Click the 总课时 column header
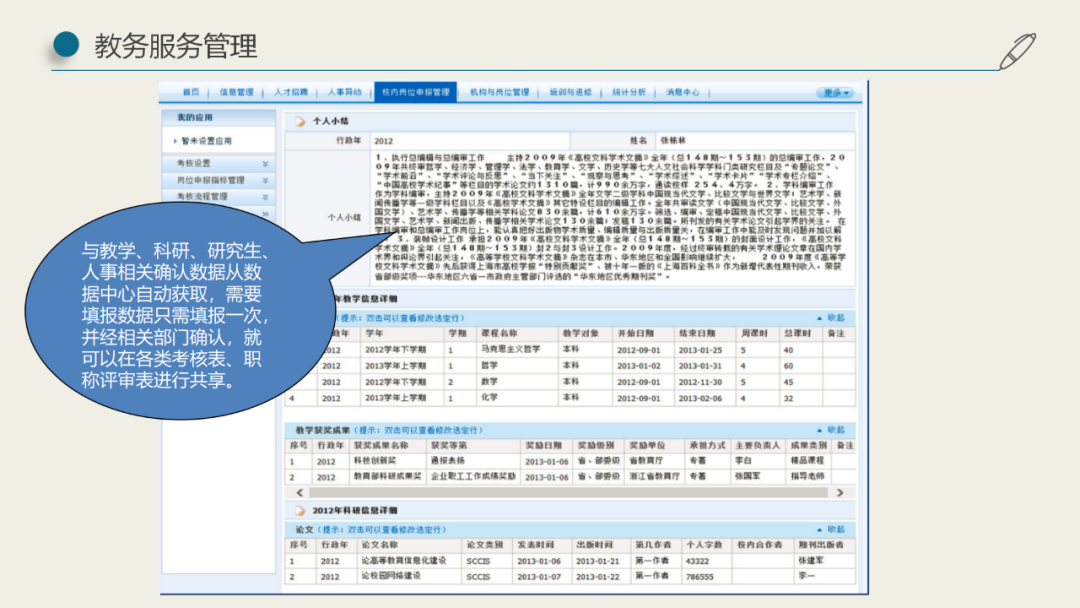Image resolution: width=1080 pixels, height=608 pixels. coord(798,334)
